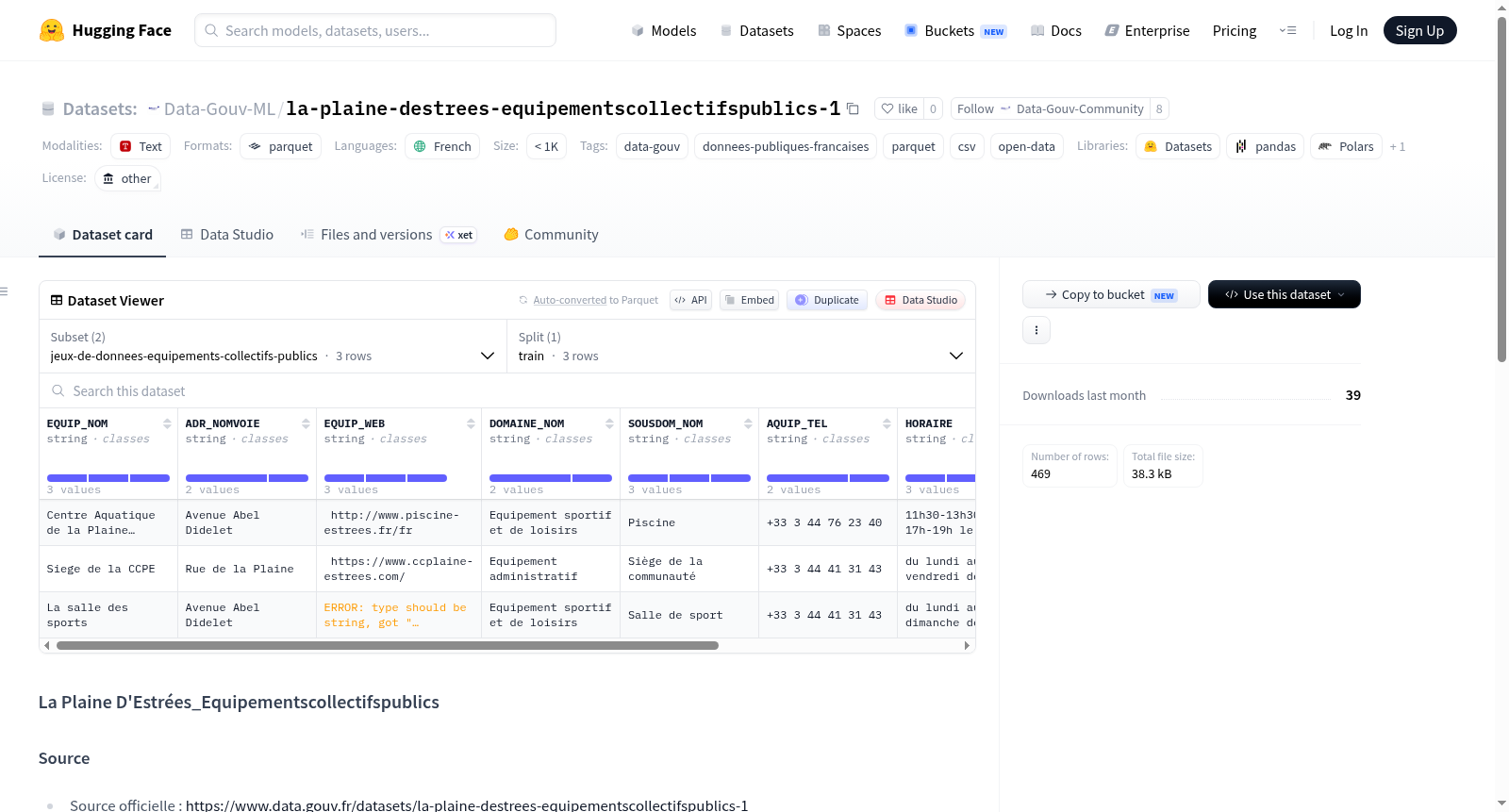Open the Use this dataset dropdown

1285,294
